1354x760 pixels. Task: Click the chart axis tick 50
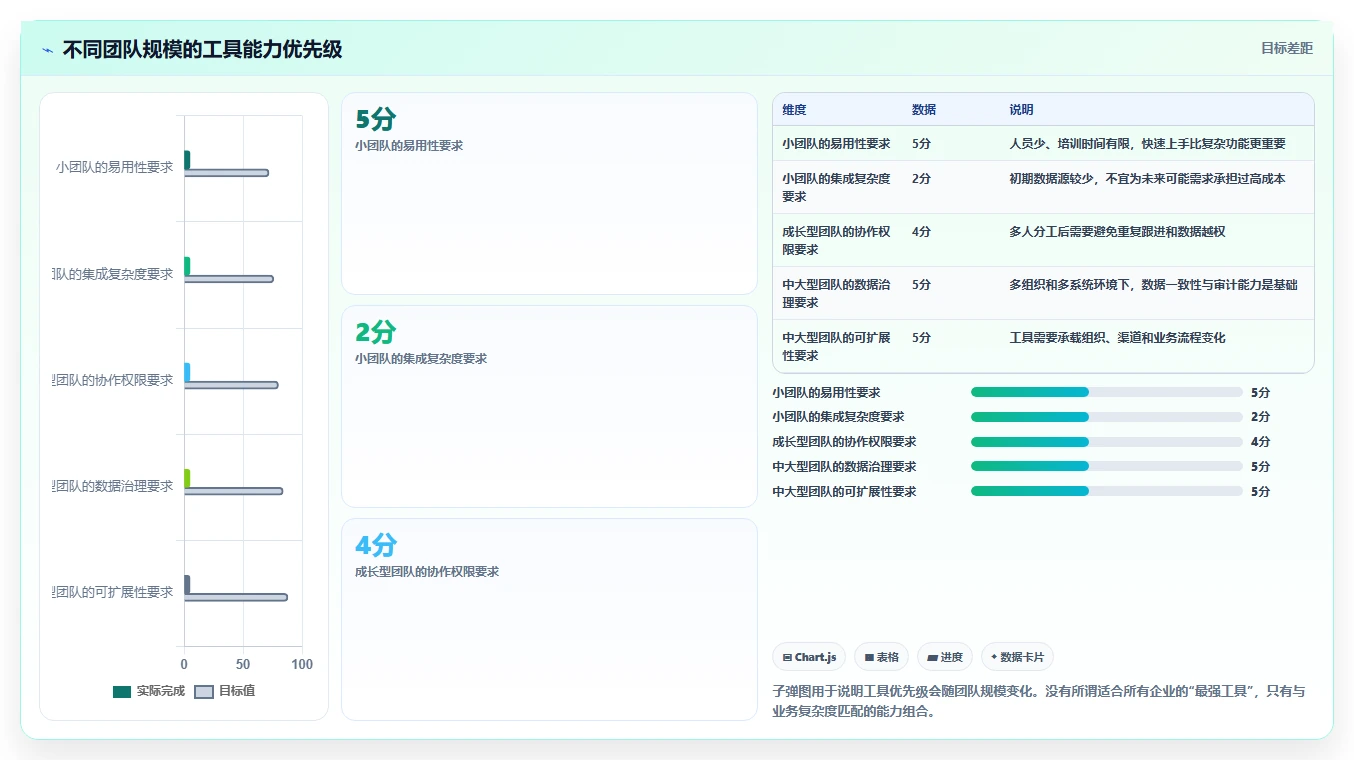243,665
